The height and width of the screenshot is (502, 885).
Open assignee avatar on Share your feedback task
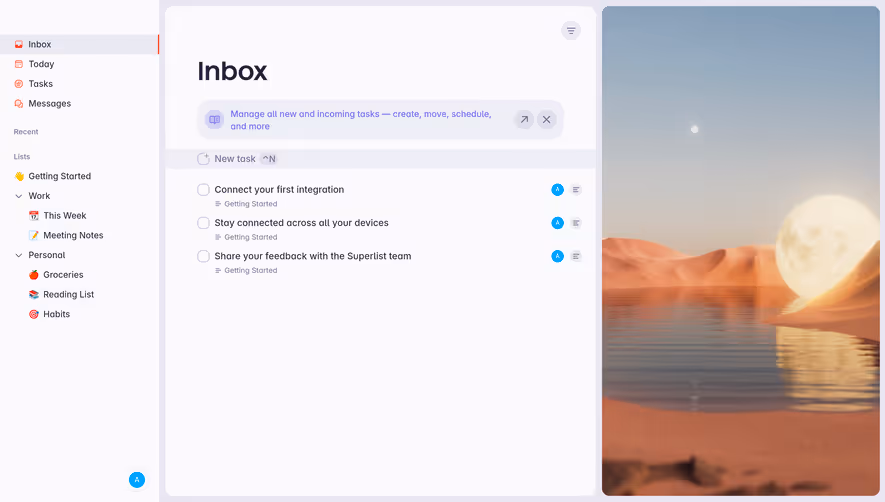(x=557, y=256)
